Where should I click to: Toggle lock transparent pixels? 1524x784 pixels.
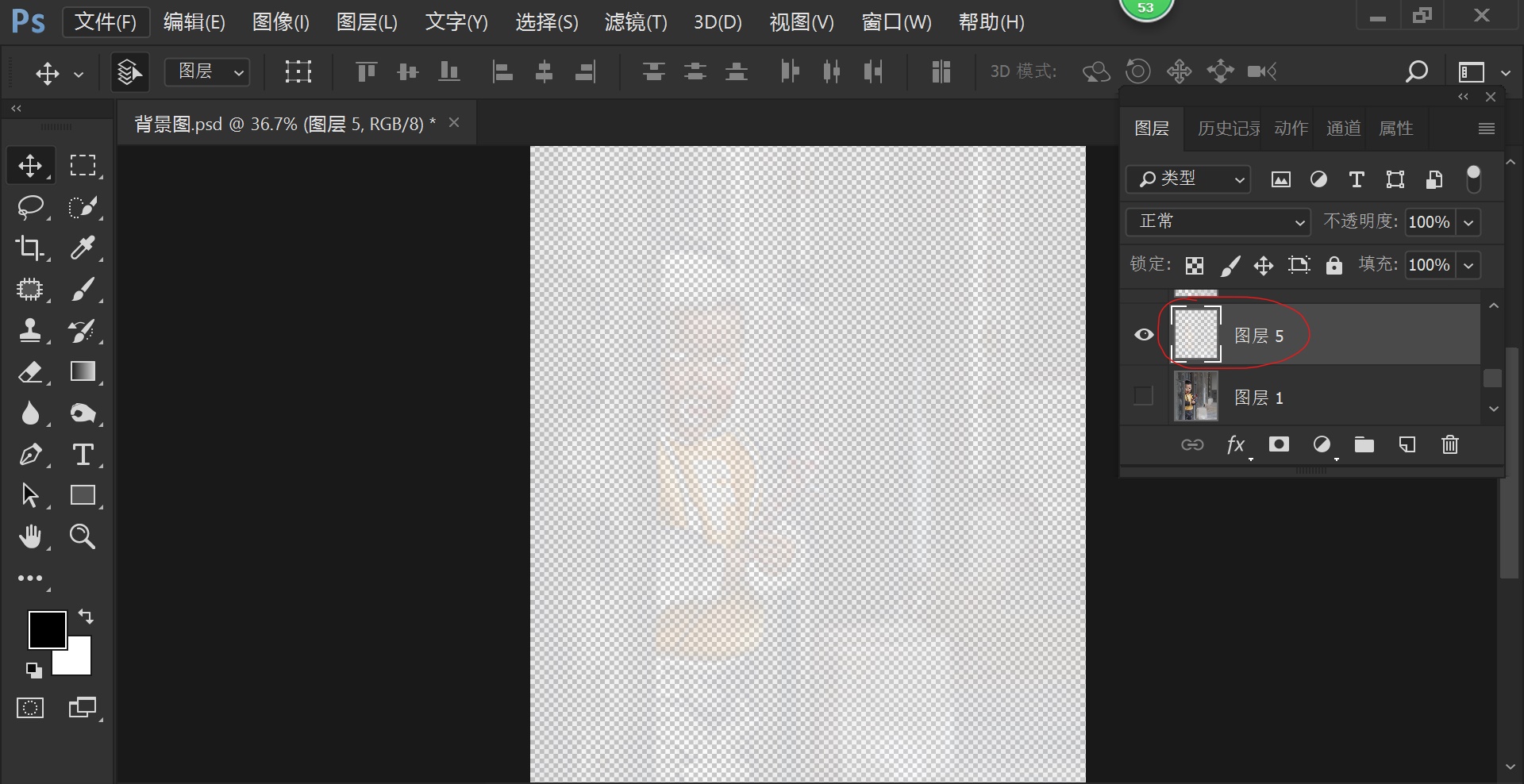click(x=1195, y=265)
